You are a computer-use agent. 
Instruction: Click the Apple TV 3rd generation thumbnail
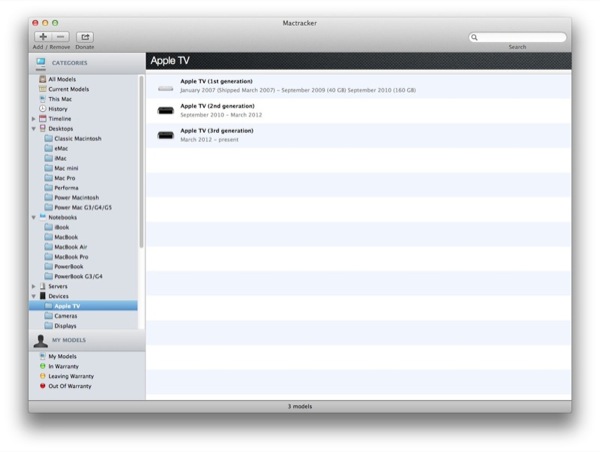coord(166,135)
